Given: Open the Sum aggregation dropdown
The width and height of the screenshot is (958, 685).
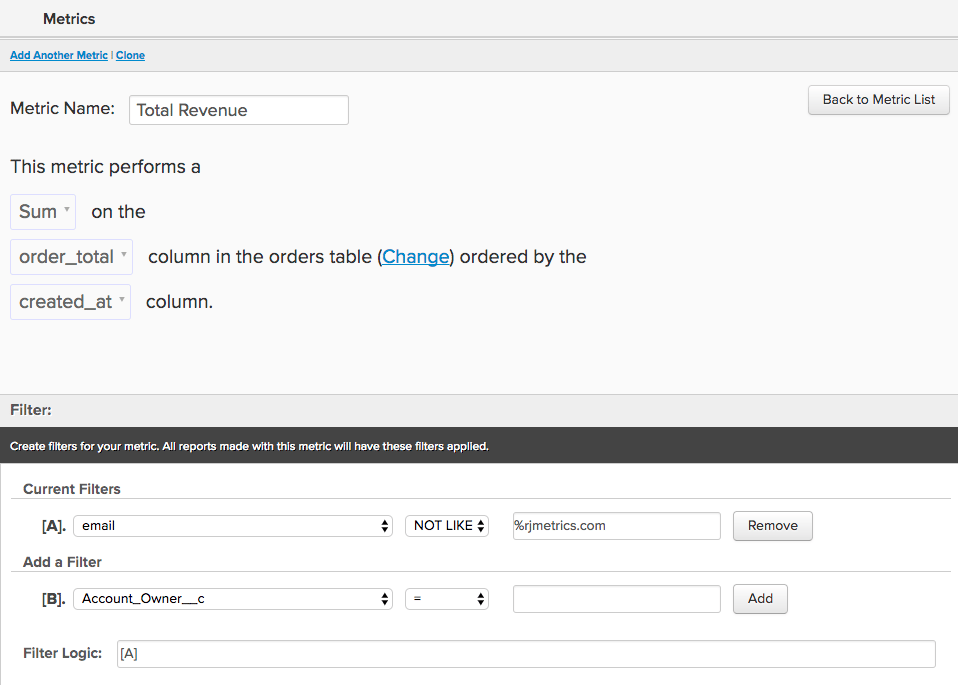Looking at the screenshot, I should coord(42,211).
